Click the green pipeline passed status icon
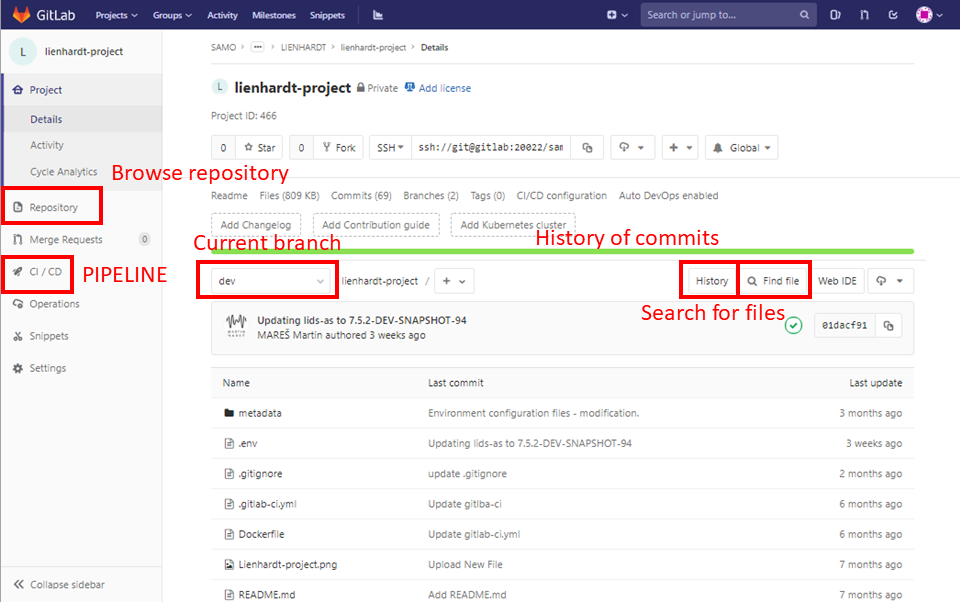 coord(793,325)
